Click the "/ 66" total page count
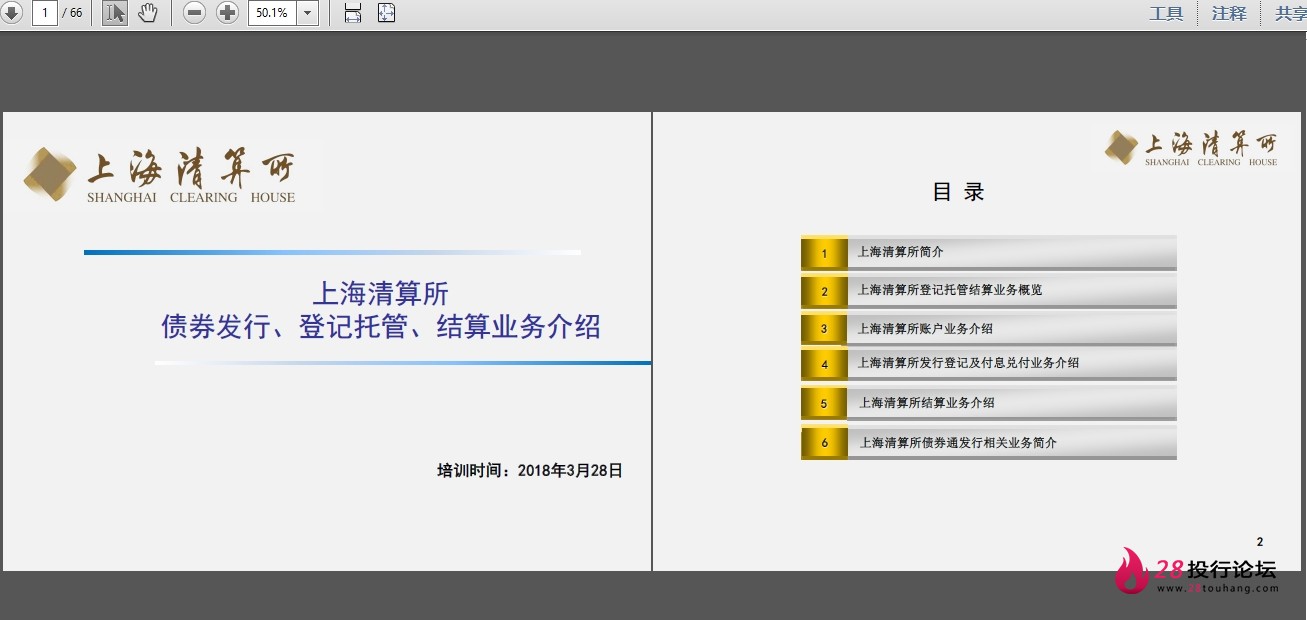 pyautogui.click(x=72, y=13)
